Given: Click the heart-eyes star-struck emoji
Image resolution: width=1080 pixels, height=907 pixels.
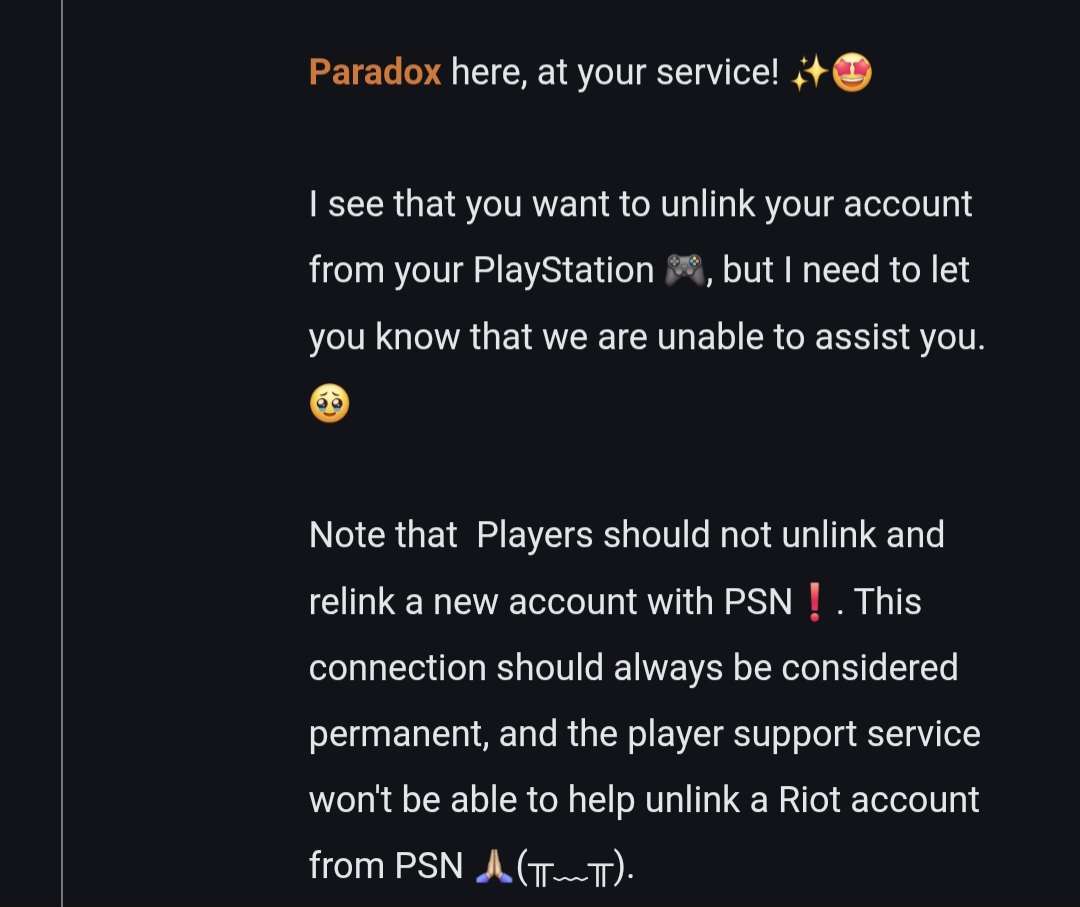Looking at the screenshot, I should (x=852, y=73).
